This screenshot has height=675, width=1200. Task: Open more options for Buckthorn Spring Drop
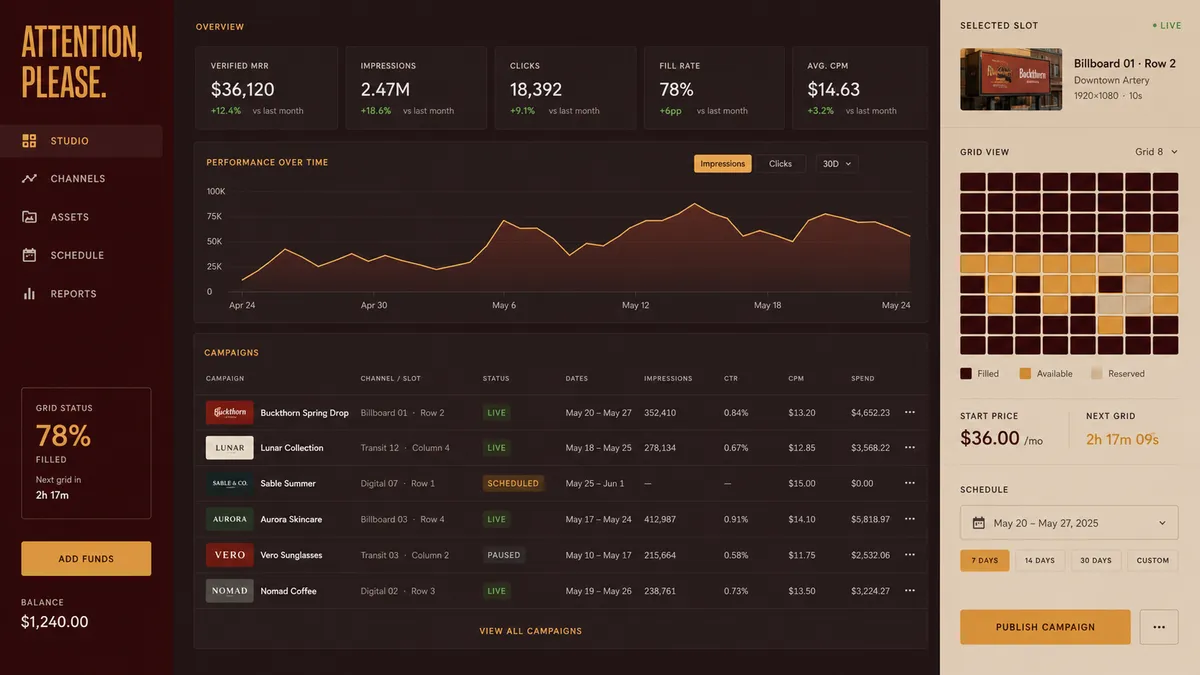[x=909, y=412]
